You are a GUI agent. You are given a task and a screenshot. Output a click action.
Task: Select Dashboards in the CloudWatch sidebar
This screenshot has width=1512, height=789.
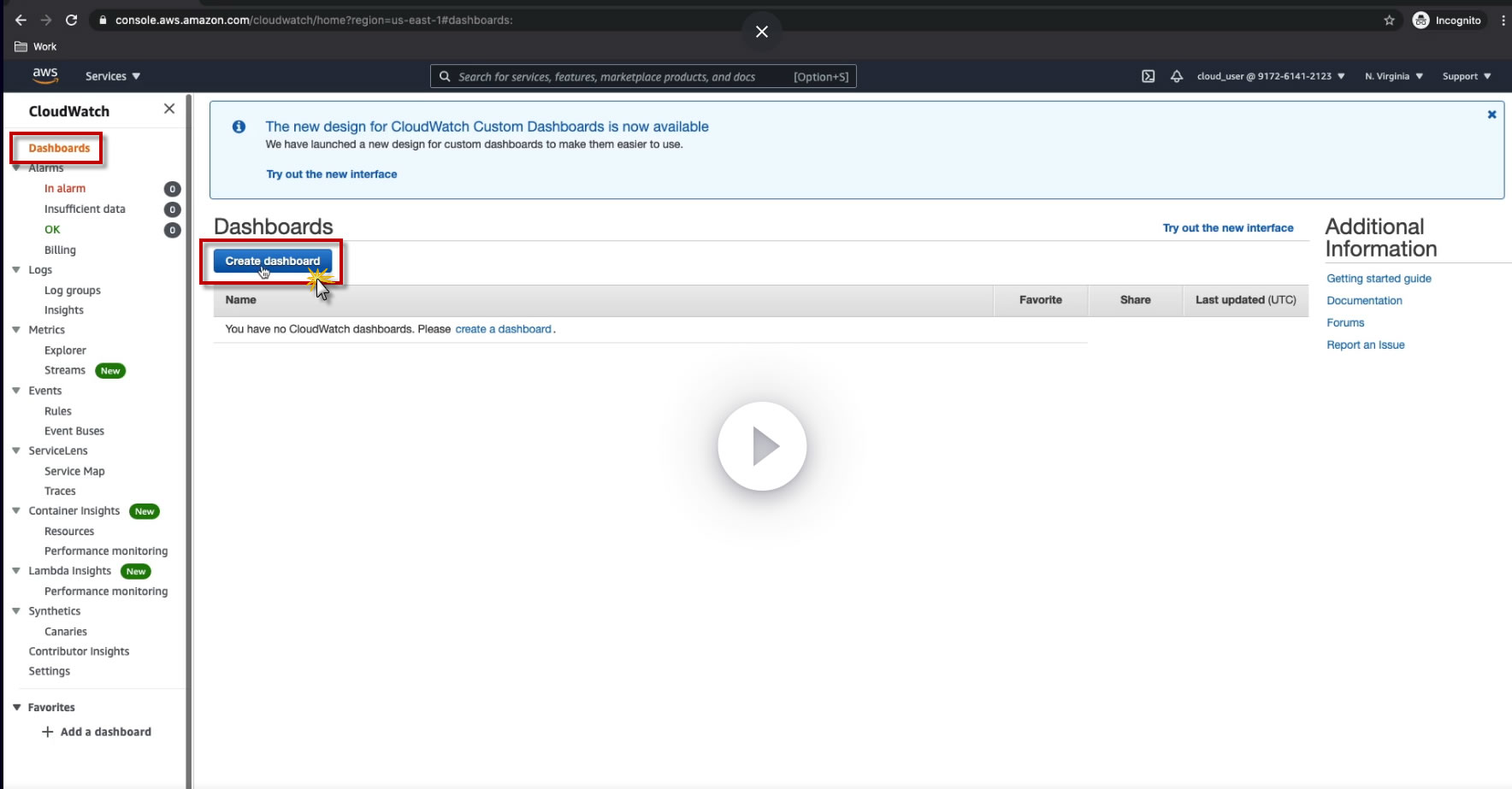tap(59, 148)
